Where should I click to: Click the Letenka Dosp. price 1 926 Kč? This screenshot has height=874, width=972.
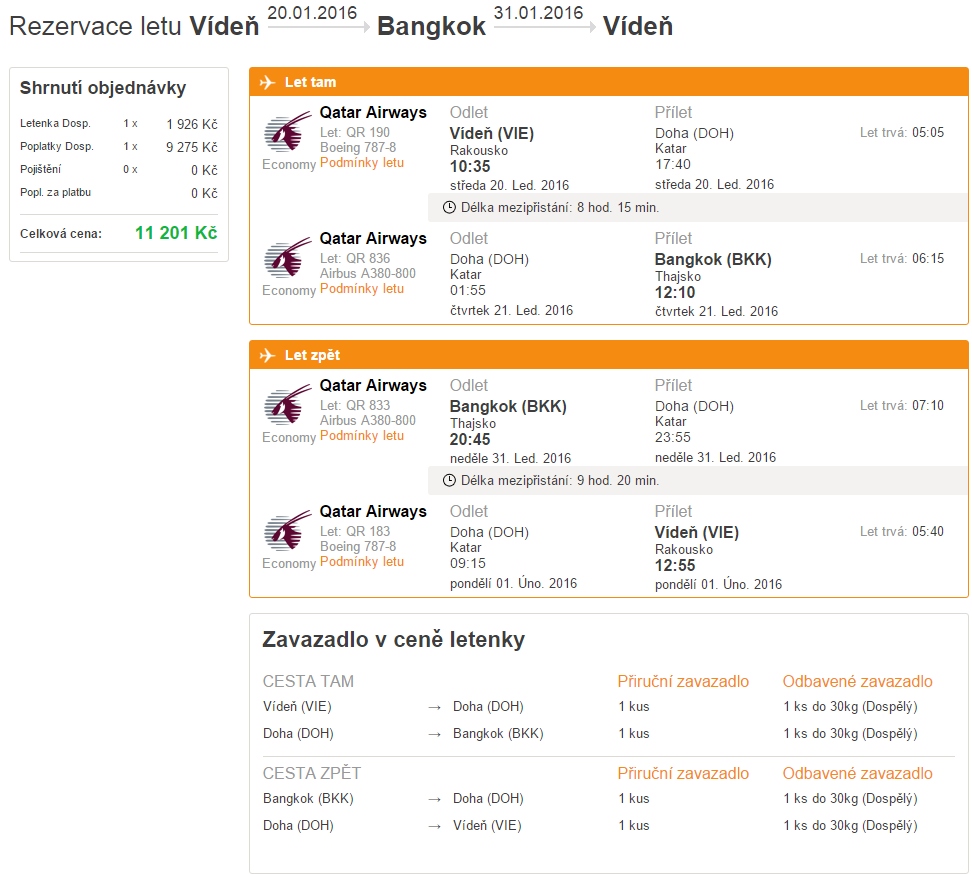pos(192,124)
